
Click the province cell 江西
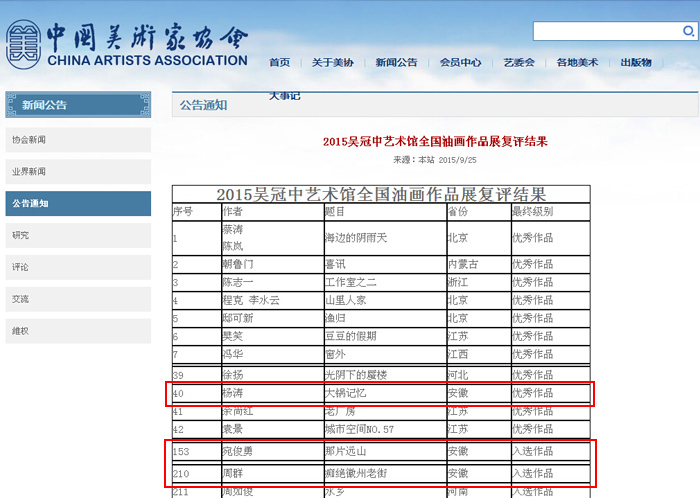pyautogui.click(x=479, y=354)
